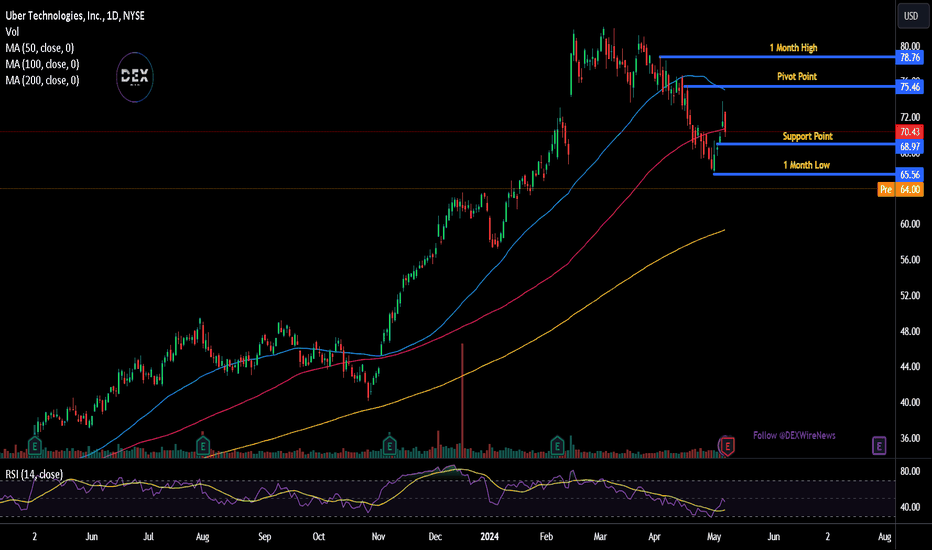Select the '1 Month Low' annotation text
Viewport: 932px width, 550px height.
click(806, 165)
